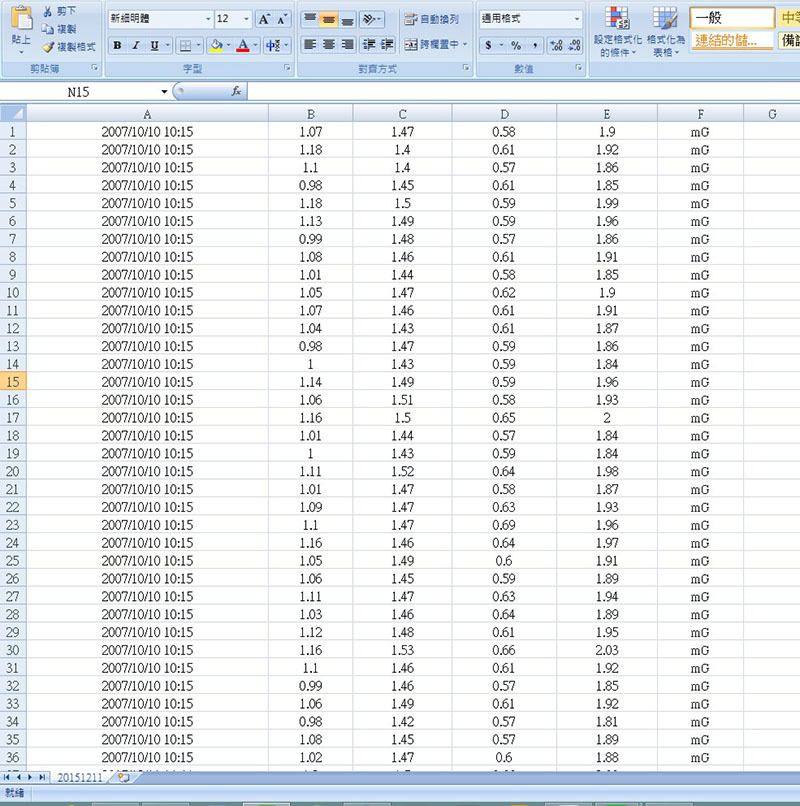Open Format as Table (格式化為表格)

click(x=665, y=31)
